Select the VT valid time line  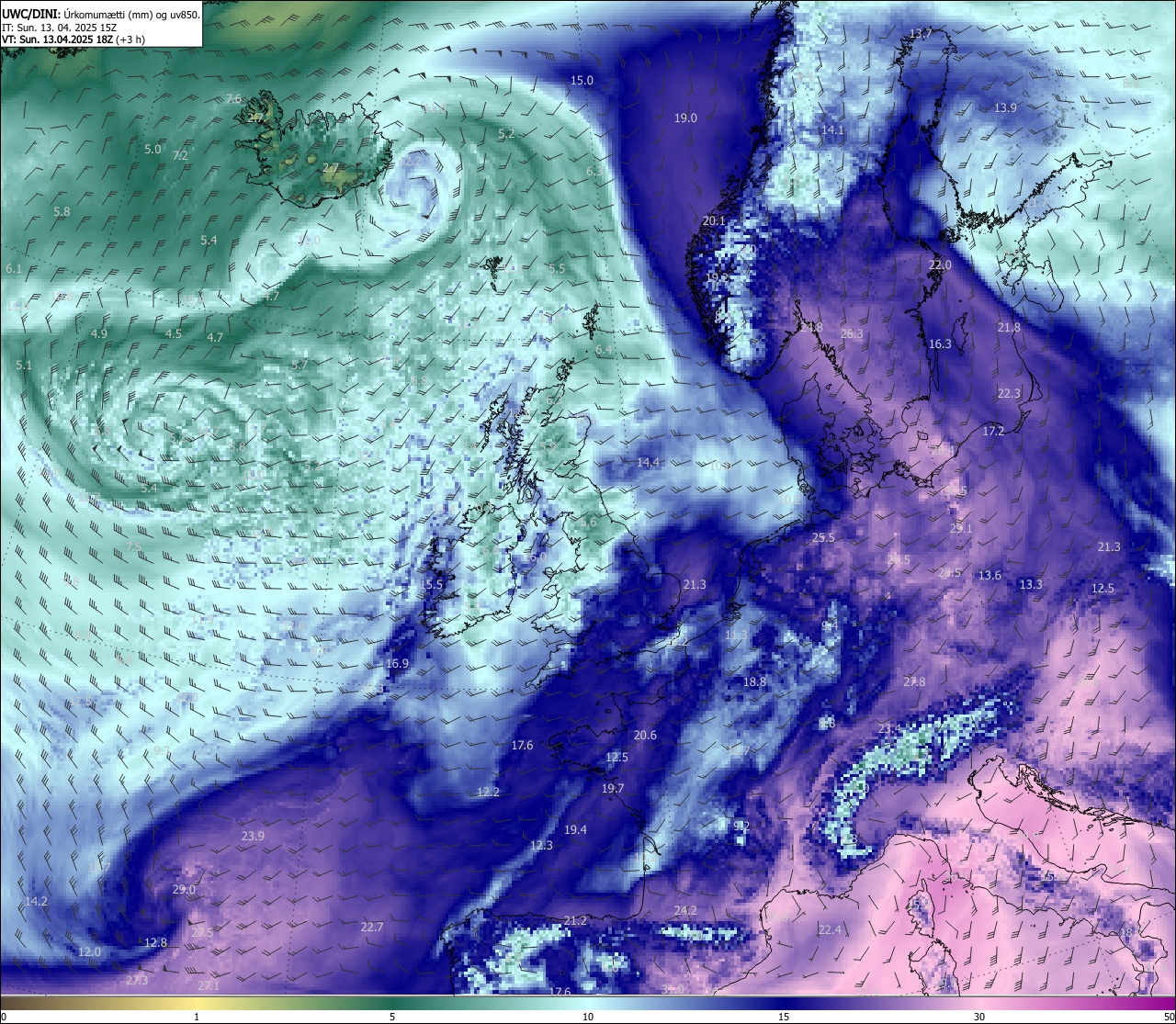(x=73, y=39)
